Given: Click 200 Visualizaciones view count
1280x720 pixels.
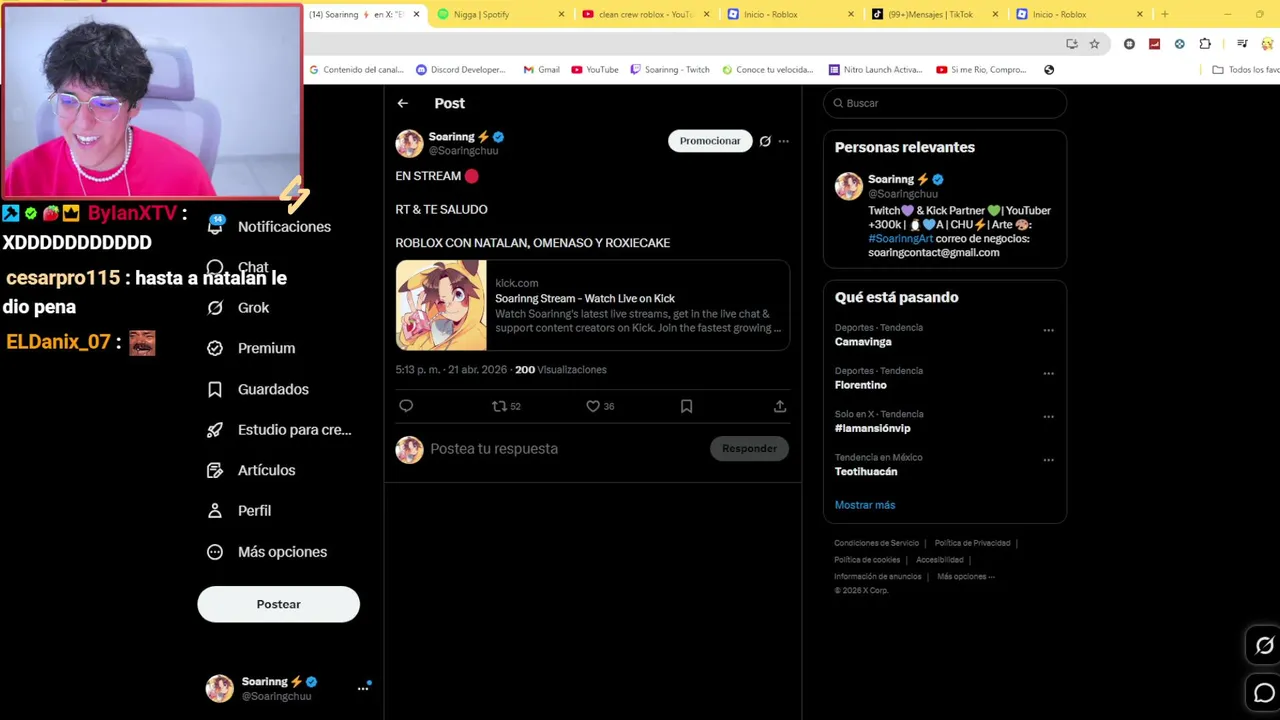Looking at the screenshot, I should pyautogui.click(x=560, y=370).
